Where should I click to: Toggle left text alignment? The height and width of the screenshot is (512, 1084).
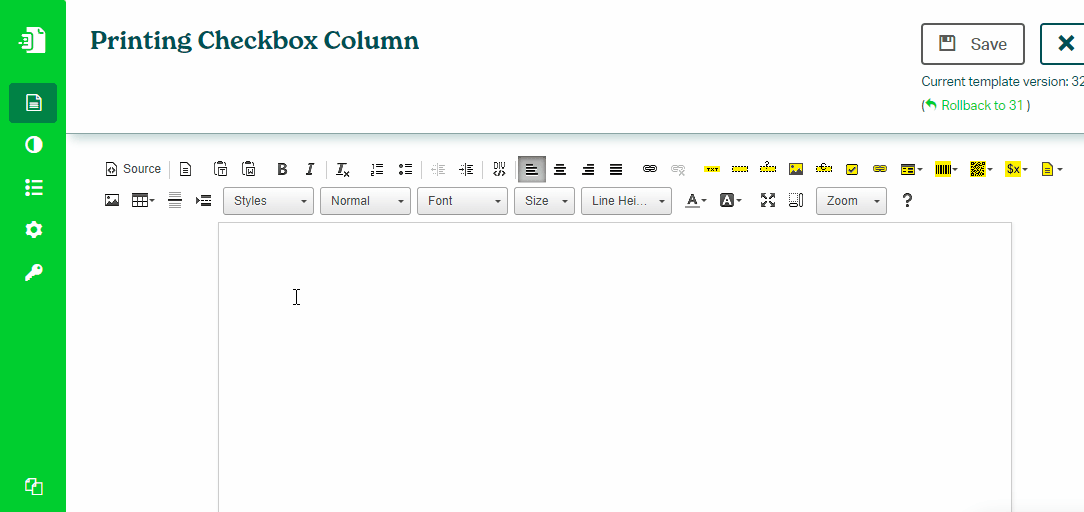click(x=532, y=170)
